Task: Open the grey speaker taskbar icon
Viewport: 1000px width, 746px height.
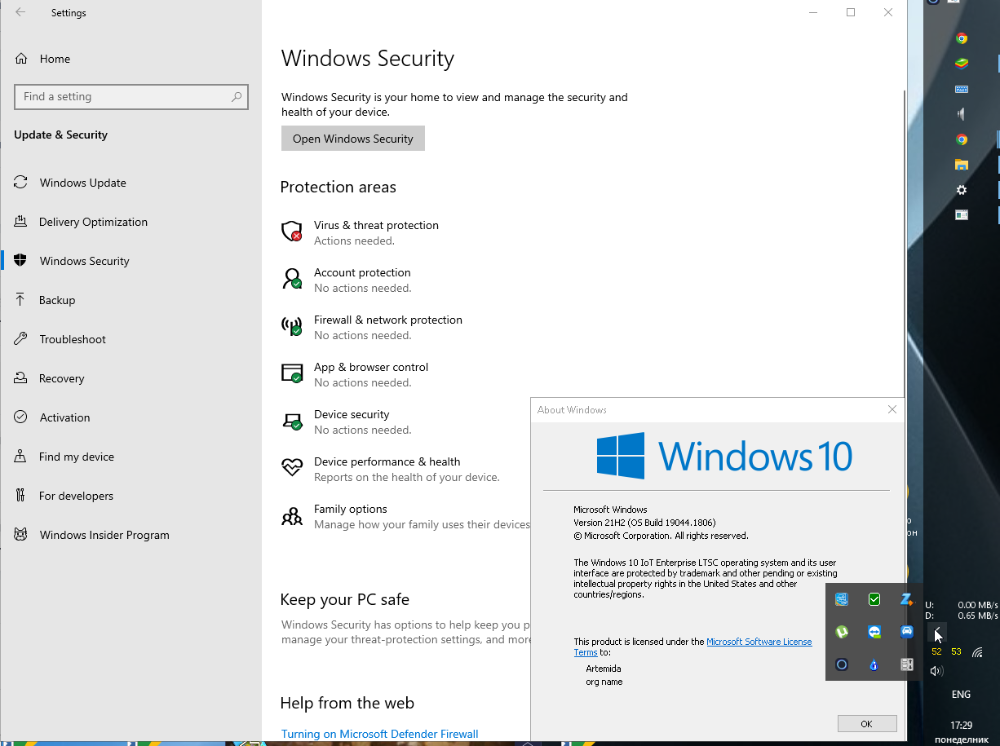Action: pos(961,114)
